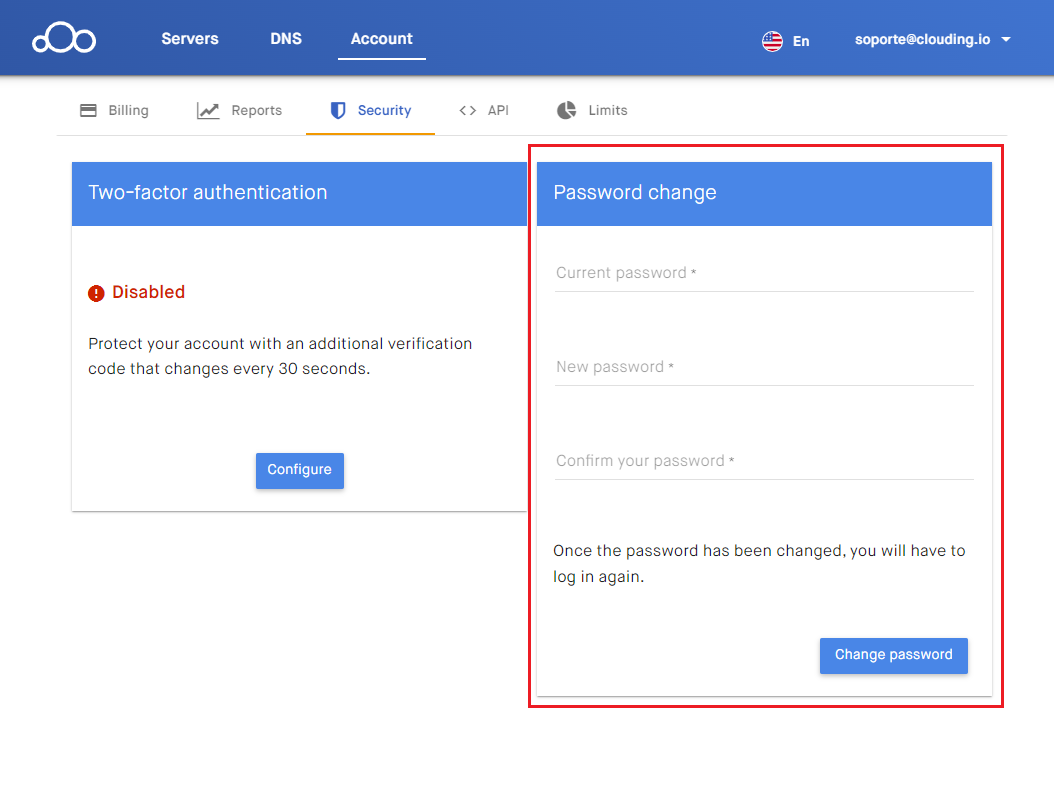Image resolution: width=1054 pixels, height=790 pixels.
Task: Click the Billing credit card icon
Action: [x=88, y=110]
